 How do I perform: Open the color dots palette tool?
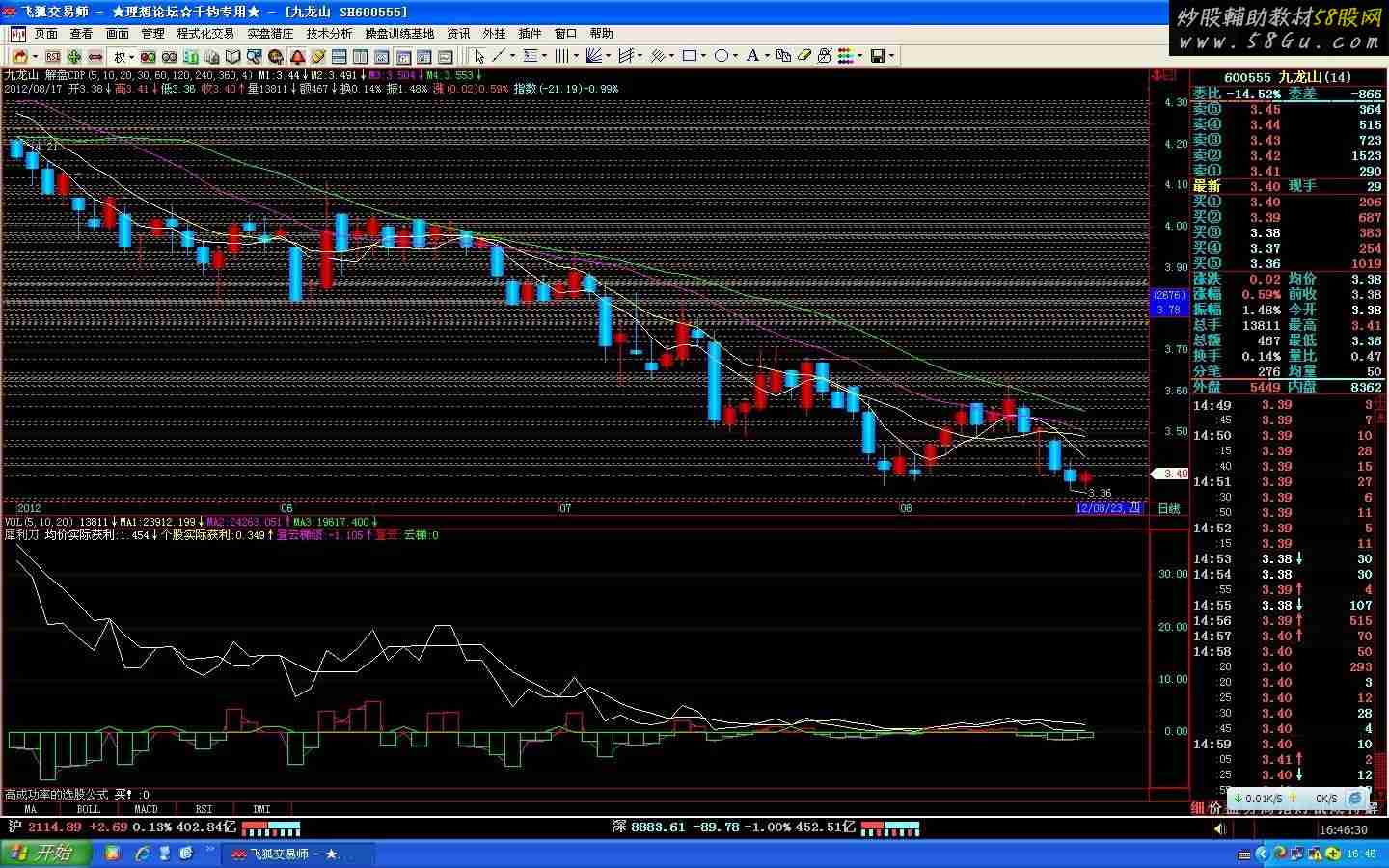coord(845,56)
